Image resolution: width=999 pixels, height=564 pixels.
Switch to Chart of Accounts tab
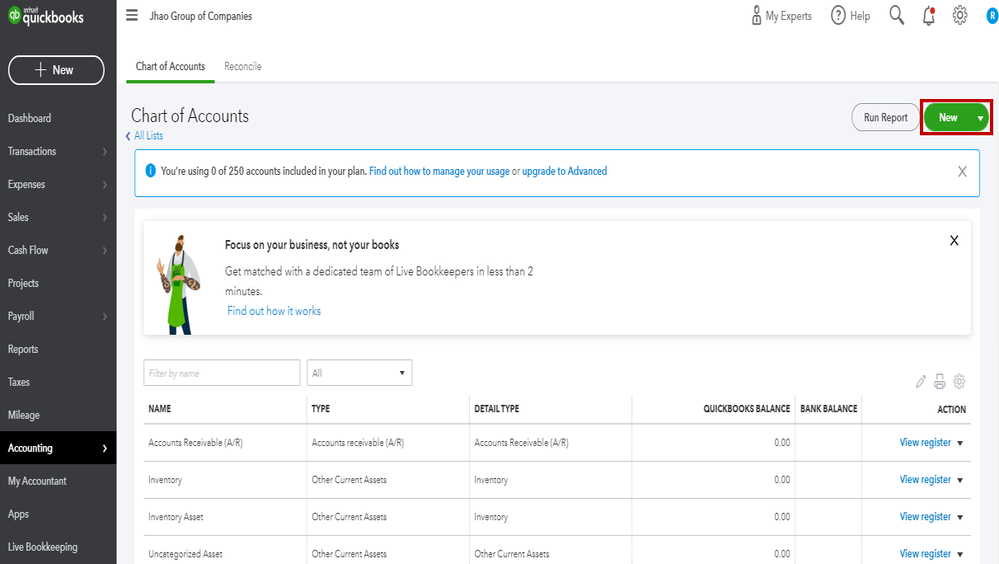170,66
